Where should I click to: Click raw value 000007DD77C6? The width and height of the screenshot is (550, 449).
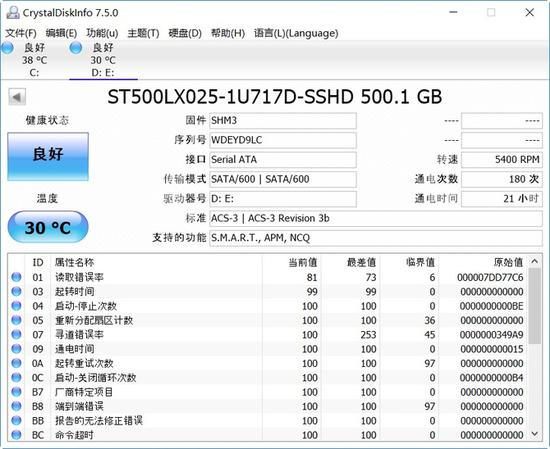(x=490, y=277)
